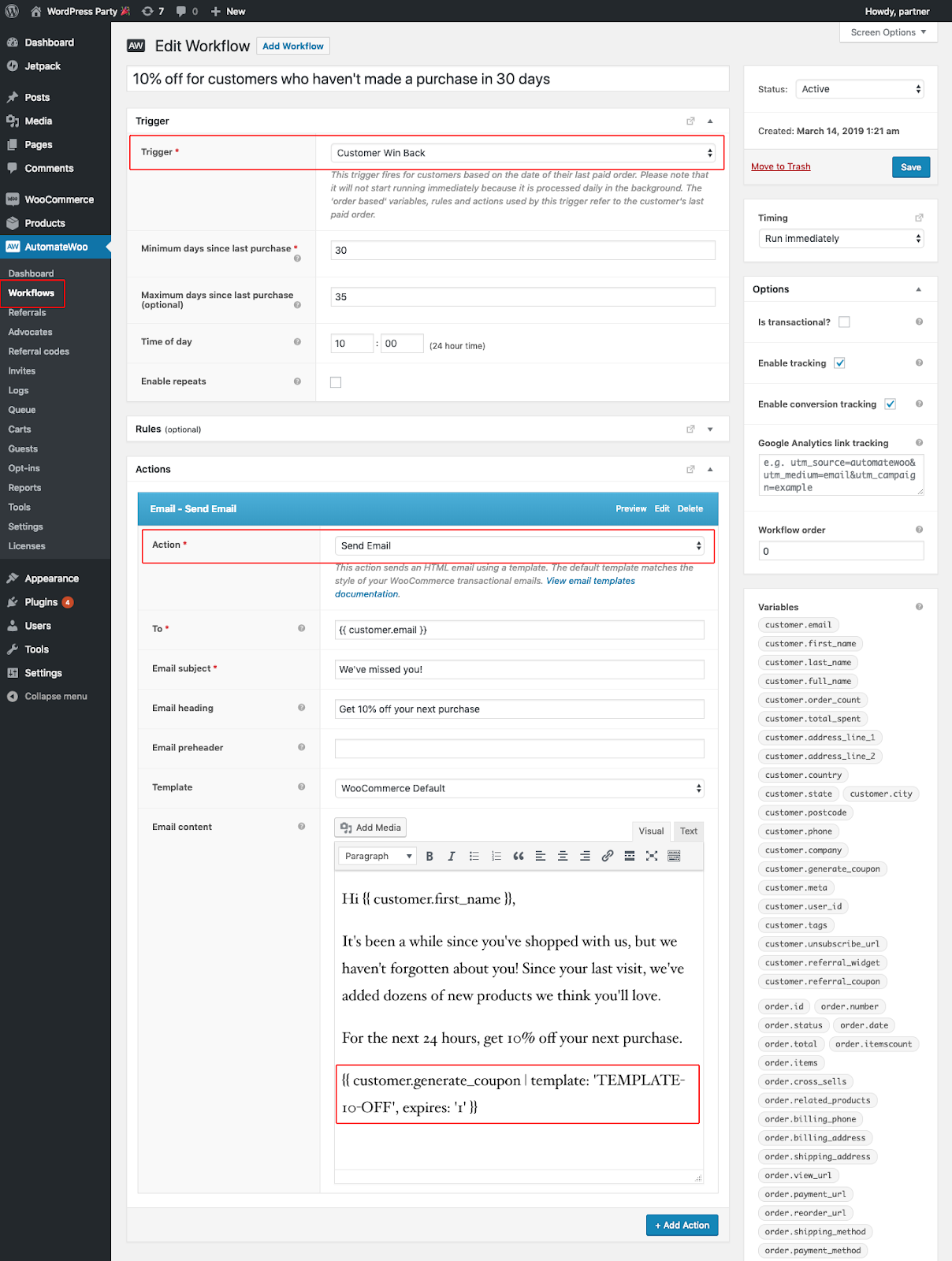Click the Add Action button
This screenshot has width=952, height=1261.
(682, 1225)
